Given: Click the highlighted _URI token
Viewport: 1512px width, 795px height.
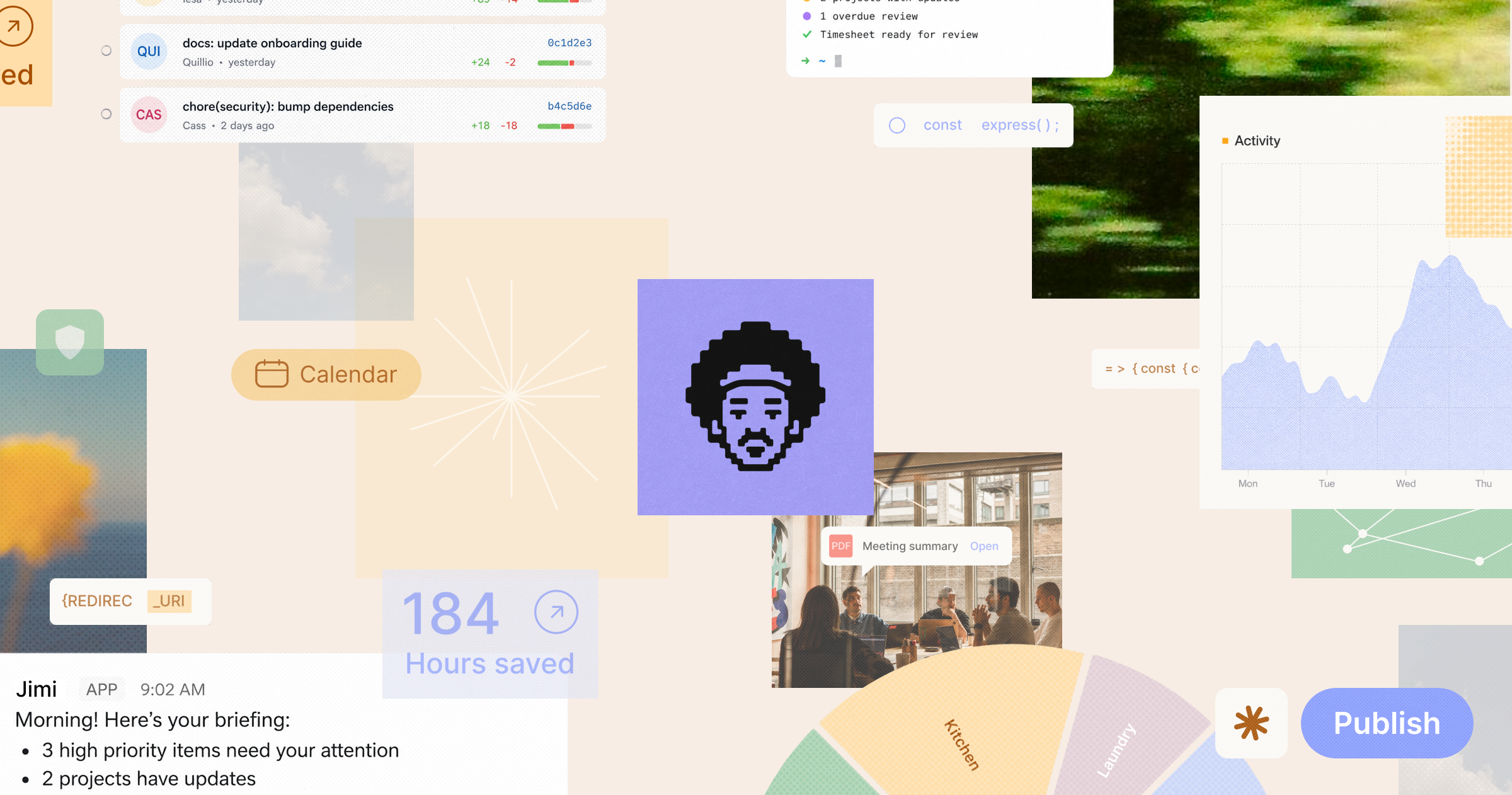Looking at the screenshot, I should [169, 601].
